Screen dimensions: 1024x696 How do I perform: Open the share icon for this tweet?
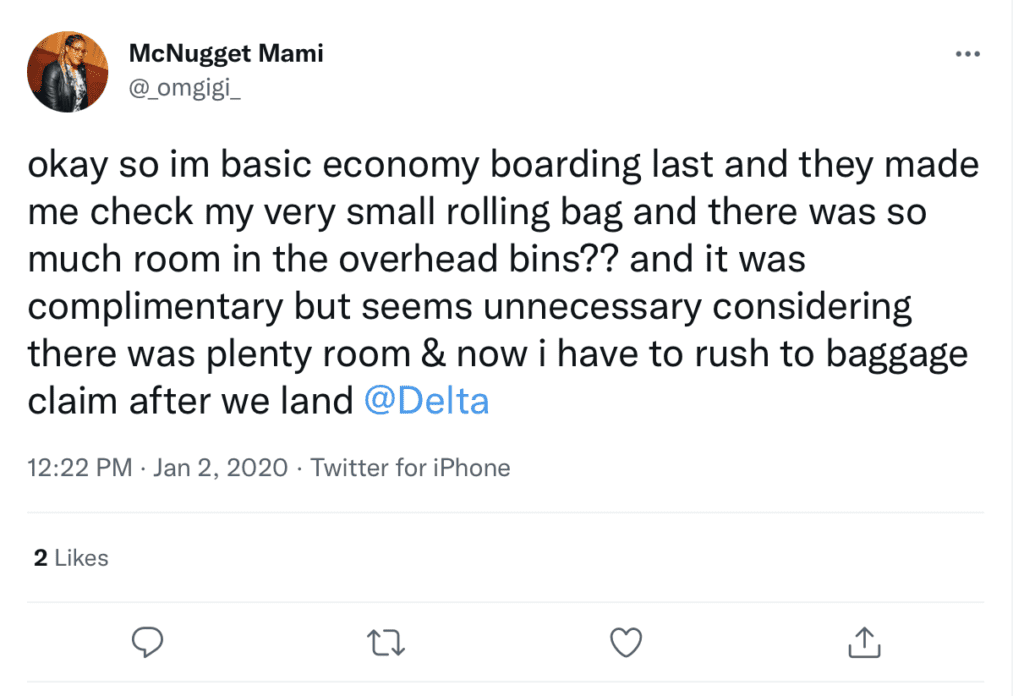coord(864,642)
